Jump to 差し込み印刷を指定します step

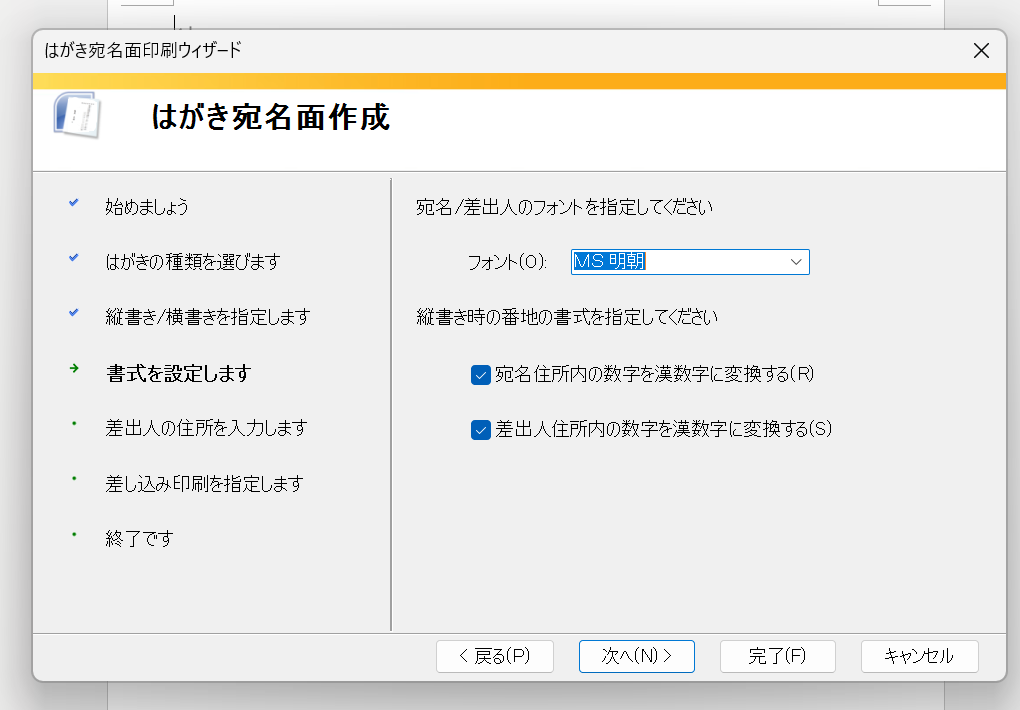204,484
